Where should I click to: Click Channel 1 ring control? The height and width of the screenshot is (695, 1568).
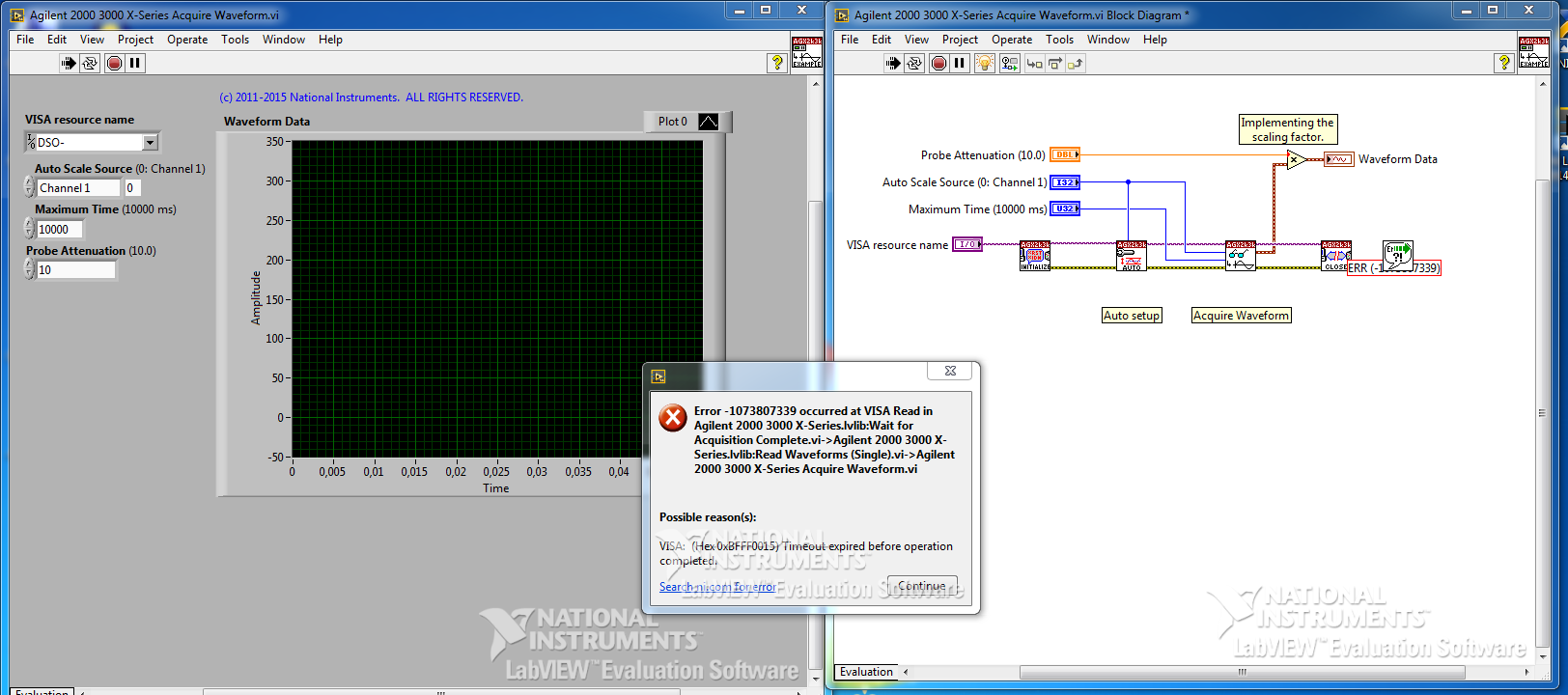click(x=79, y=187)
